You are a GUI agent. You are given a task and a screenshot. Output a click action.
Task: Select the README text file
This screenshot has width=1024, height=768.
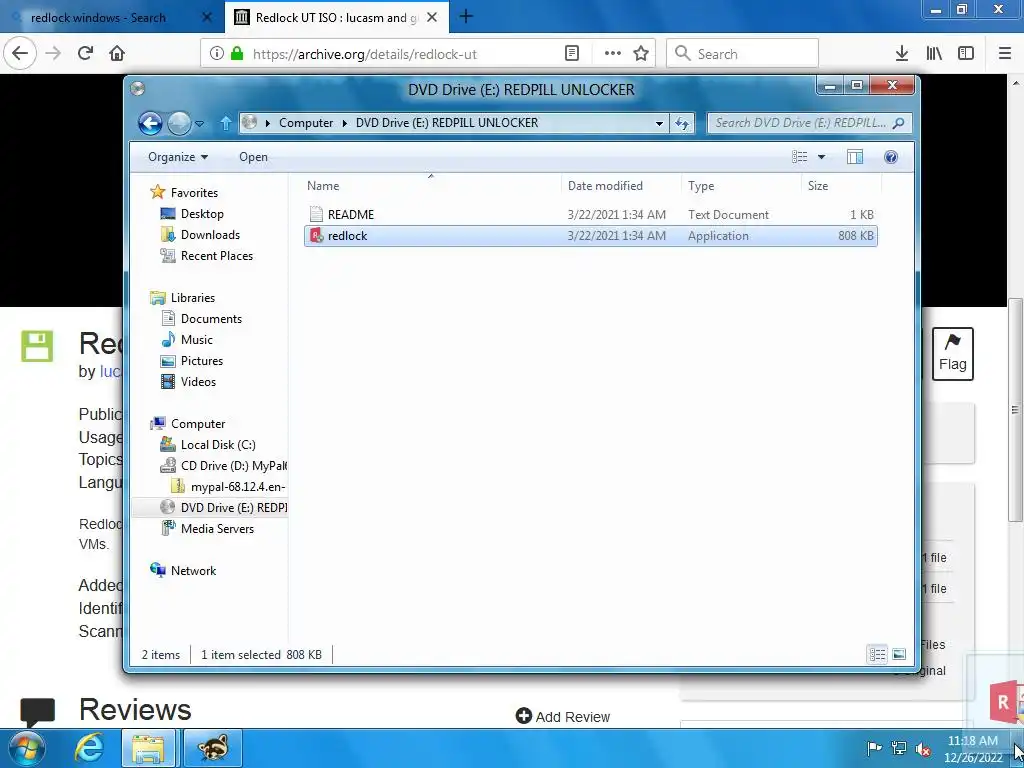pos(590,214)
